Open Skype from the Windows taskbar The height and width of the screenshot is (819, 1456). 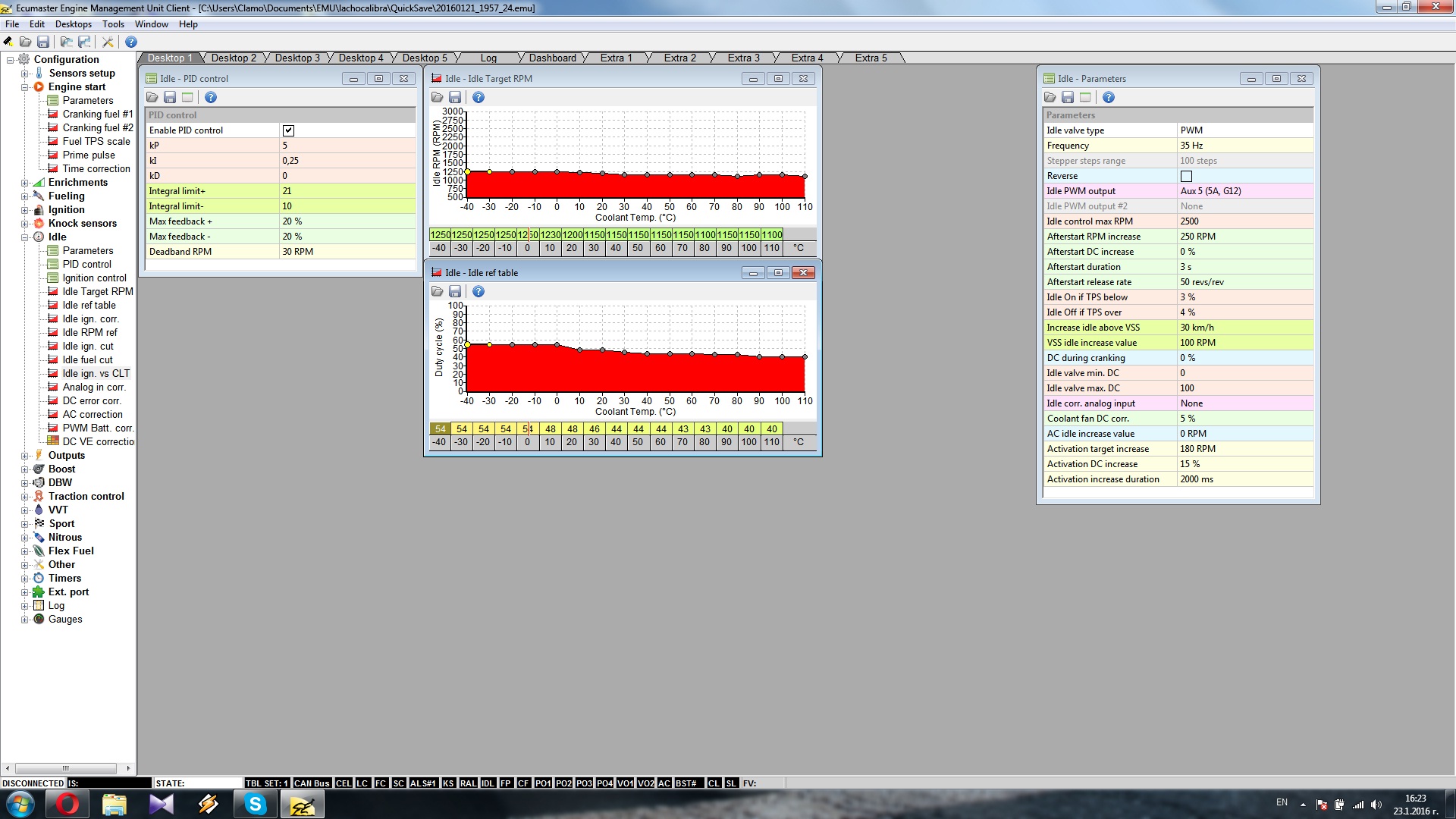click(256, 804)
